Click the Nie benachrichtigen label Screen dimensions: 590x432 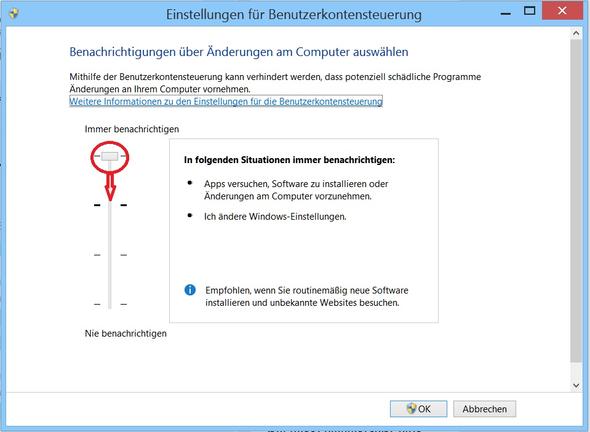(x=125, y=333)
